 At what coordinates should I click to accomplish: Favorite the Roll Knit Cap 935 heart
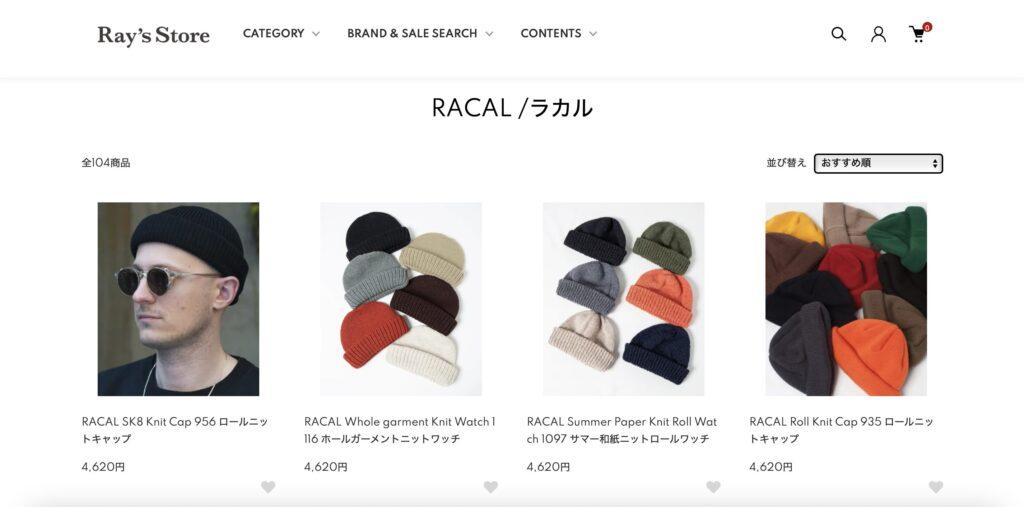936,487
